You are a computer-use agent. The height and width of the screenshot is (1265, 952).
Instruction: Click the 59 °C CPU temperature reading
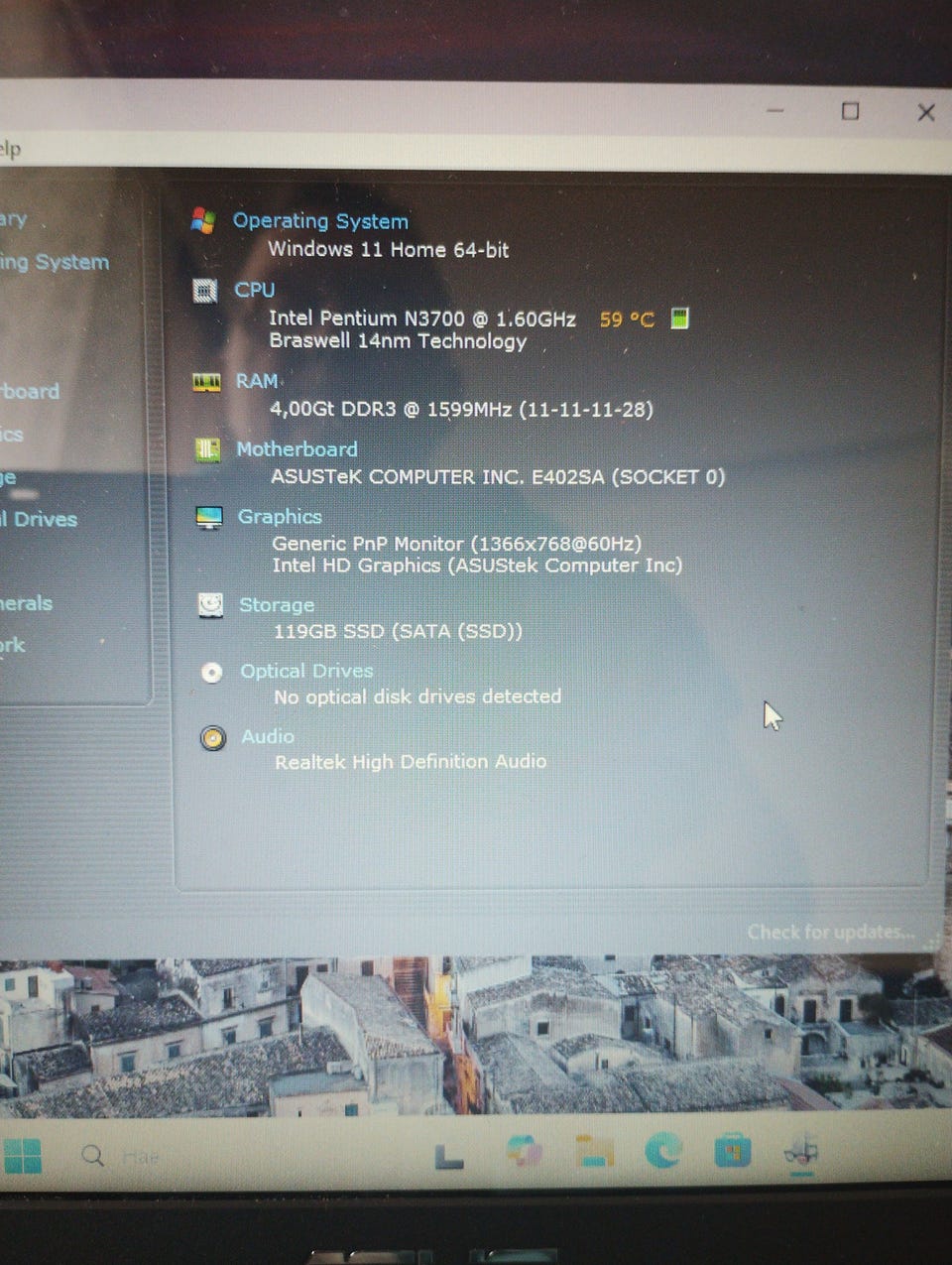627,319
